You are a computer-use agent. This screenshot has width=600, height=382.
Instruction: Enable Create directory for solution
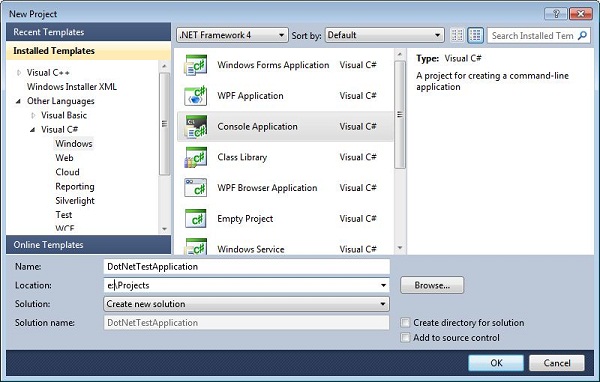pyautogui.click(x=405, y=323)
